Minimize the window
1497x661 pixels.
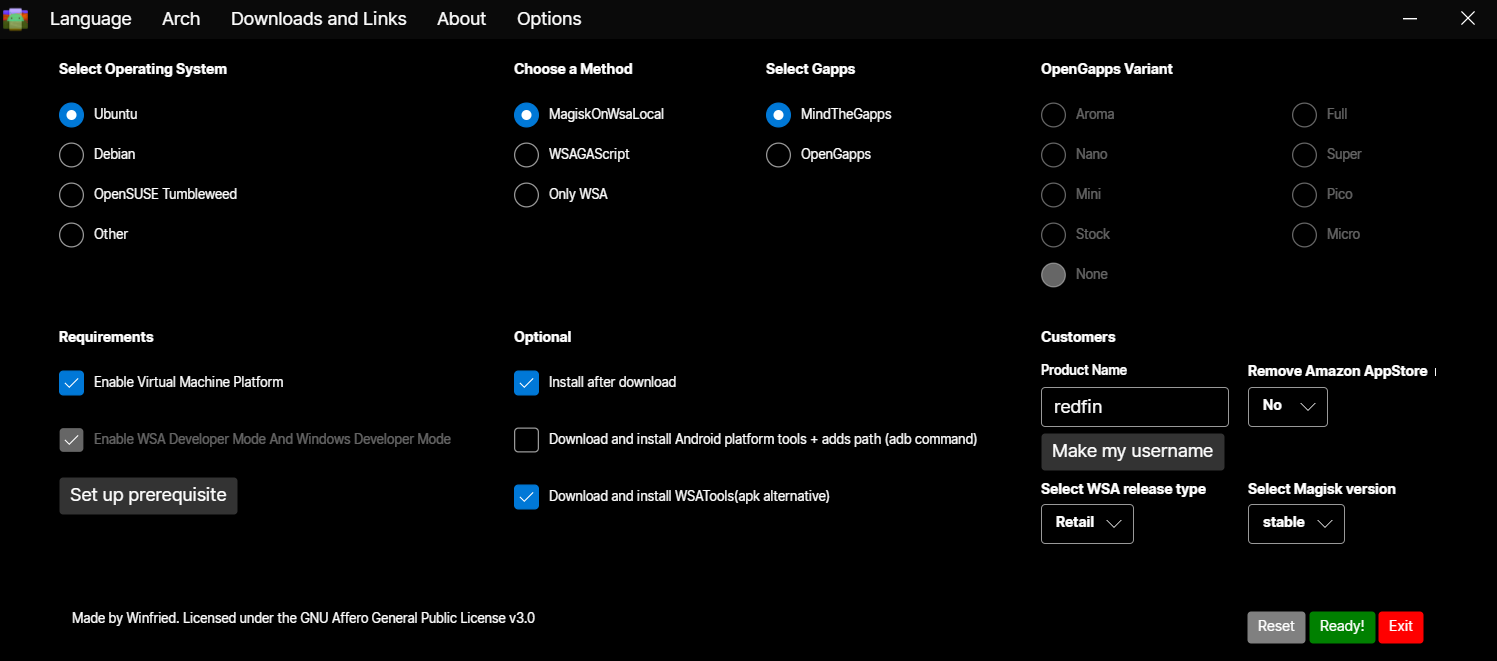(1410, 19)
